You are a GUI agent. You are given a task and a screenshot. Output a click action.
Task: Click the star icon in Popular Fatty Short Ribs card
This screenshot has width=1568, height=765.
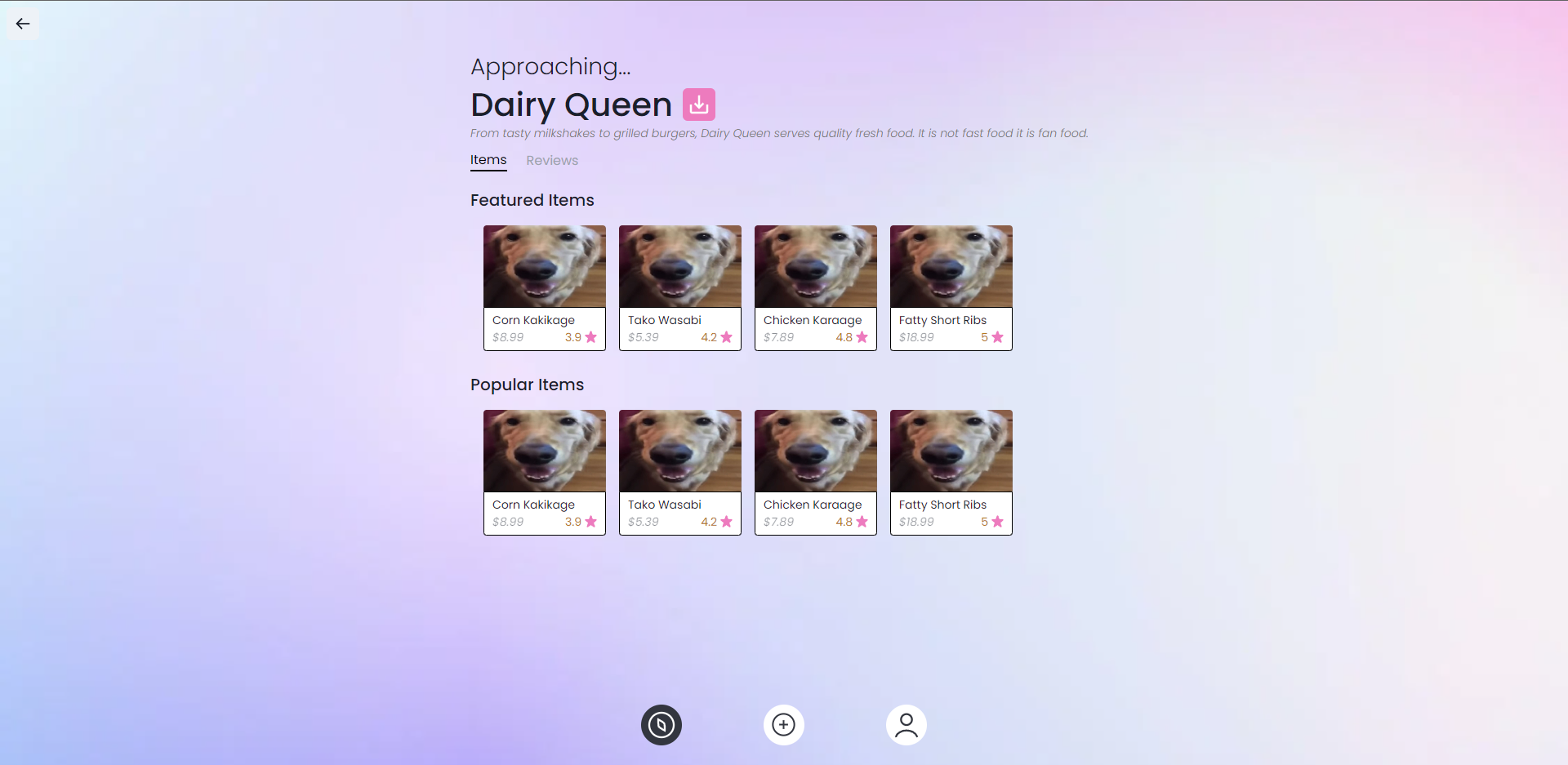(x=998, y=522)
